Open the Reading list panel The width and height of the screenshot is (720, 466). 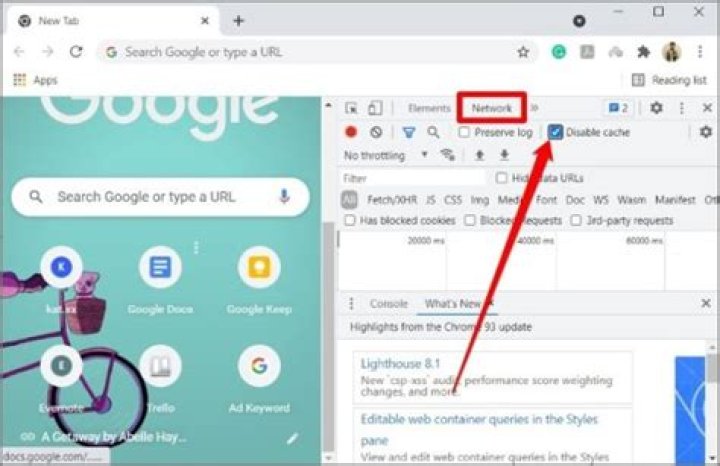tap(669, 80)
